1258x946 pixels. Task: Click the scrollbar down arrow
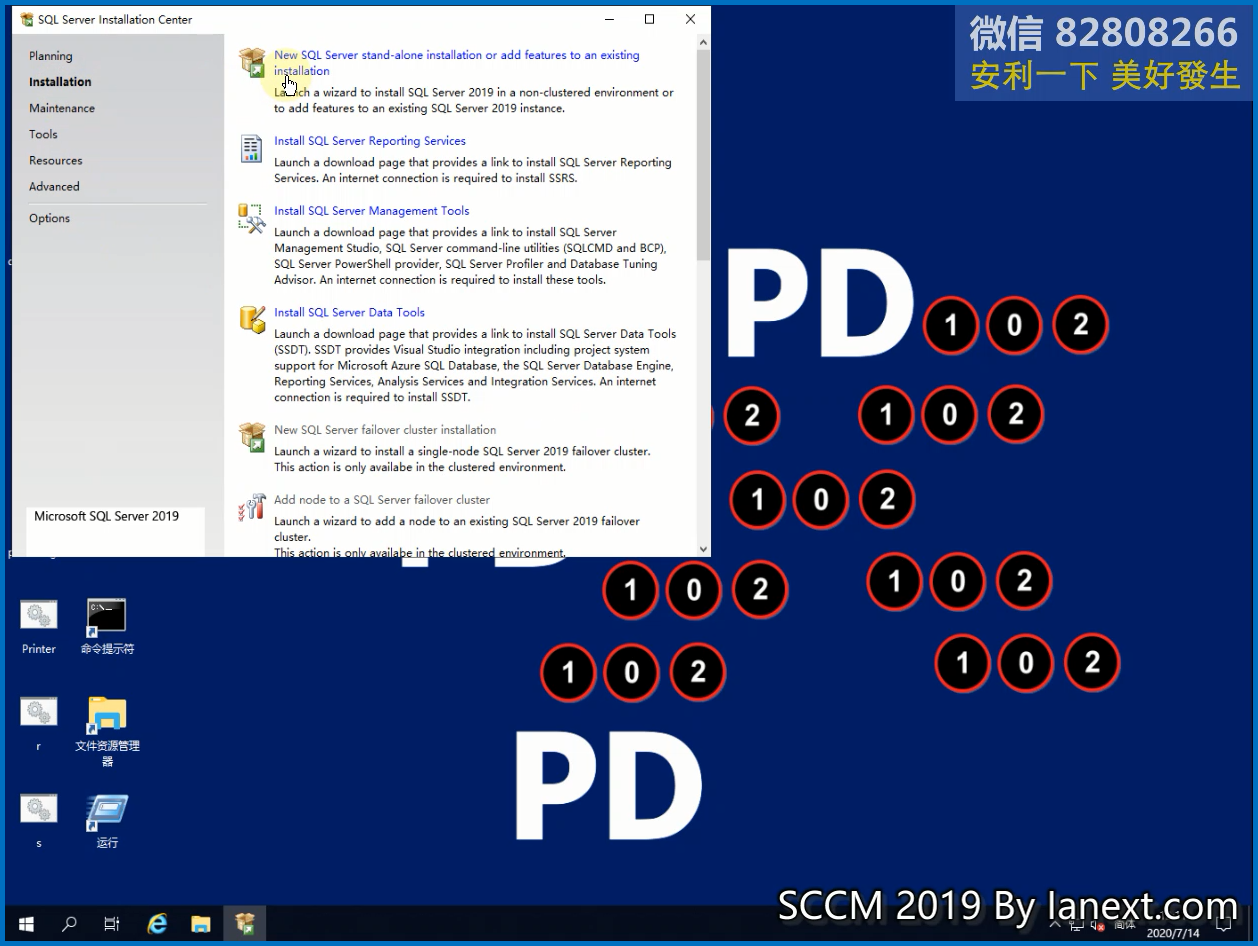click(x=703, y=549)
